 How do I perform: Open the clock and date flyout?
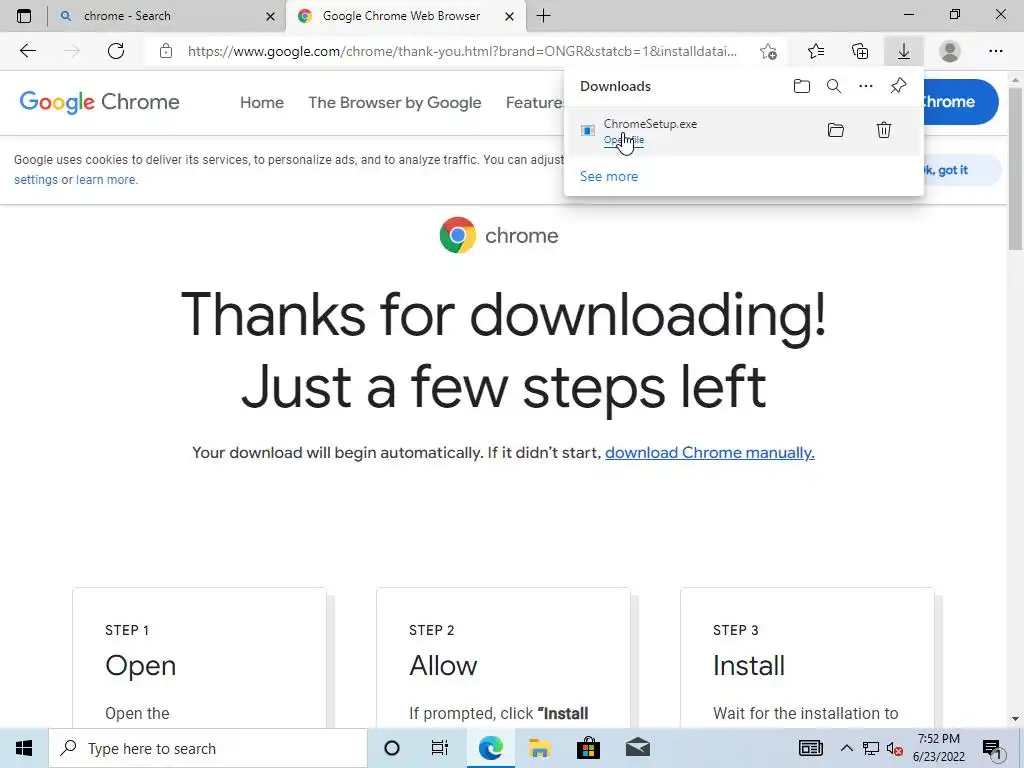pos(938,748)
